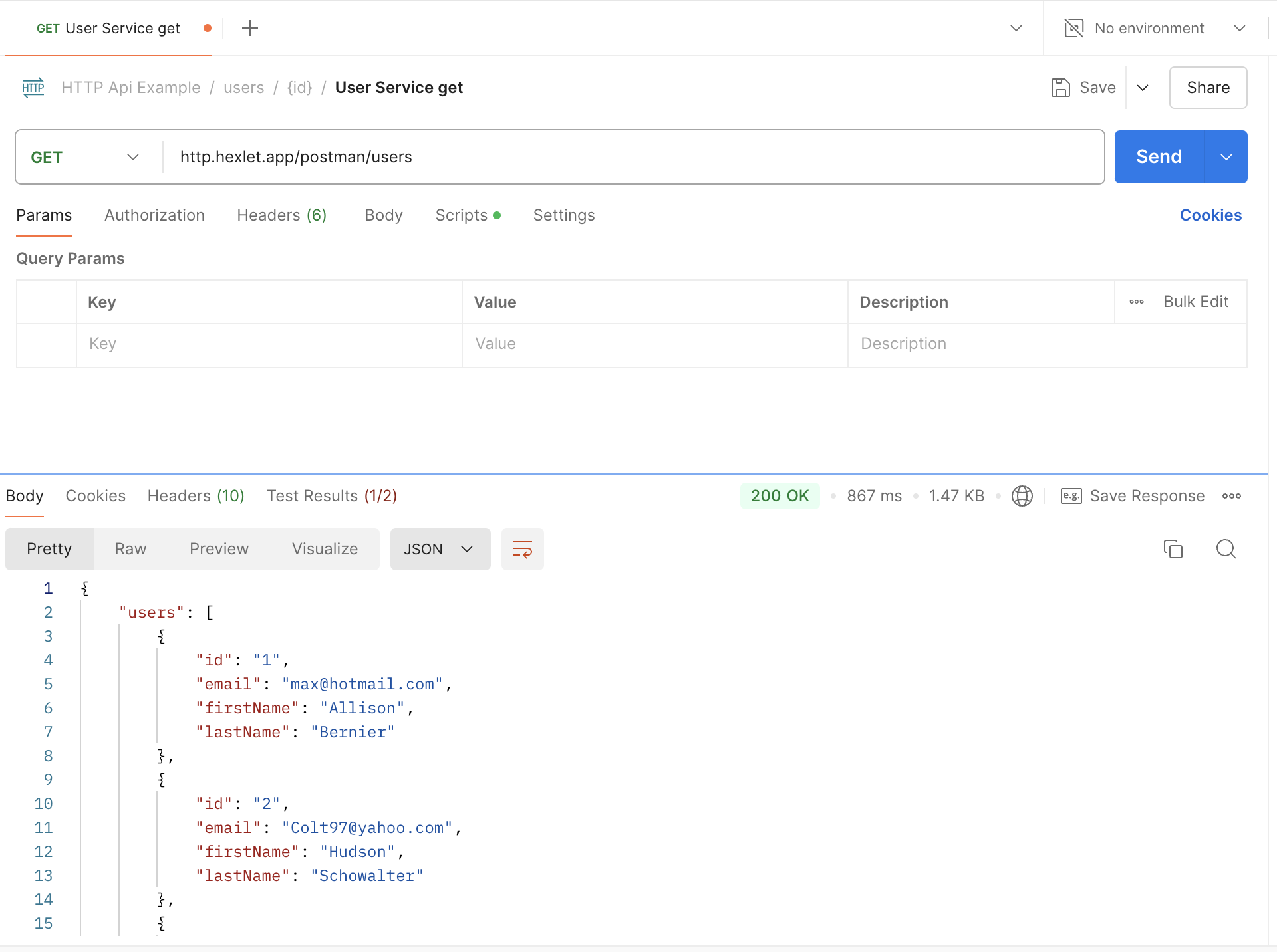Image resolution: width=1277 pixels, height=952 pixels.
Task: Toggle the response word wrap icon
Action: (x=523, y=549)
